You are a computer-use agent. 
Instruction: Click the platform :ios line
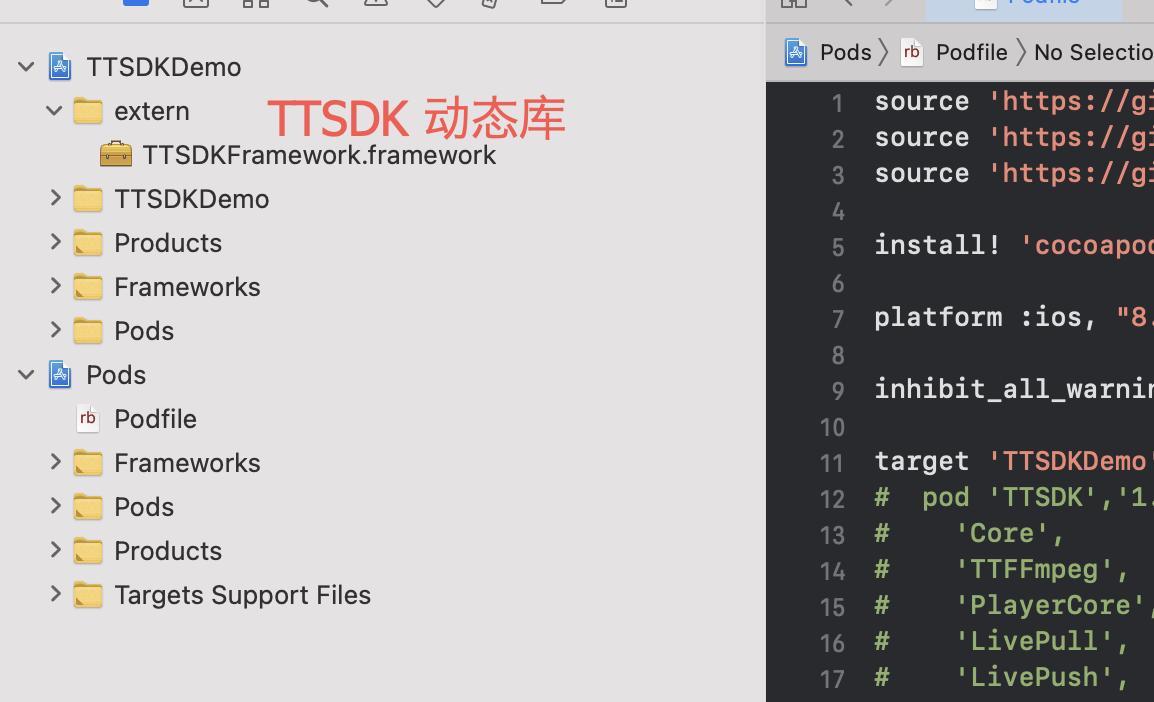coord(1013,317)
